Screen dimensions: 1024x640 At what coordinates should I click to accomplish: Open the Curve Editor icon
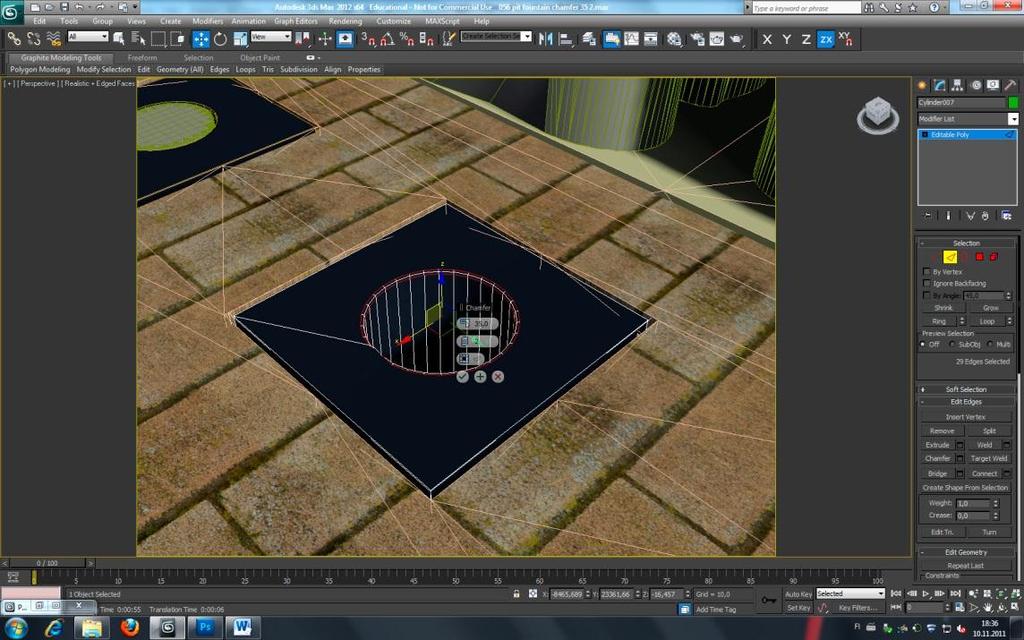tap(632, 39)
